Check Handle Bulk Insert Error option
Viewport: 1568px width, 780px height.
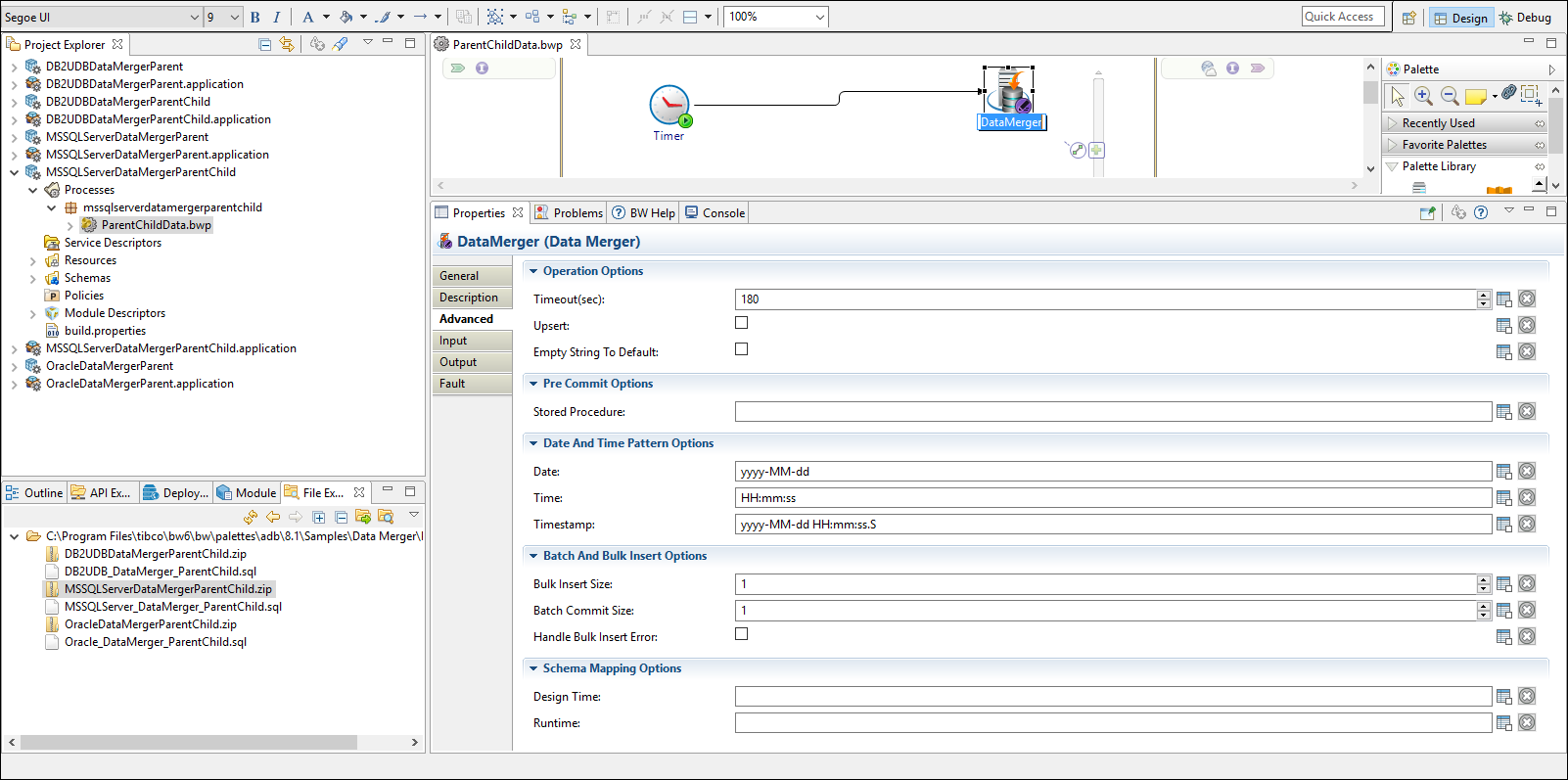pos(741,634)
